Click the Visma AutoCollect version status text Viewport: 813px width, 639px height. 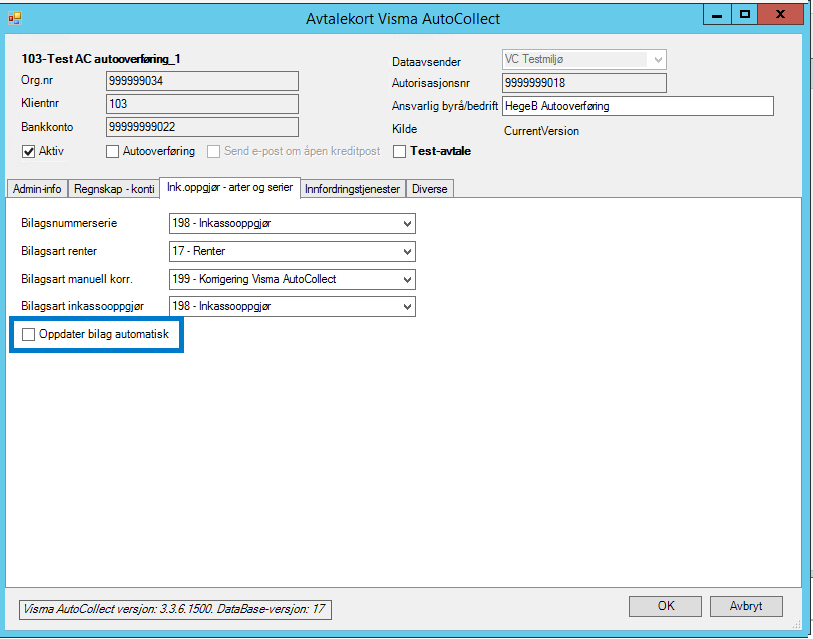[x=175, y=609]
